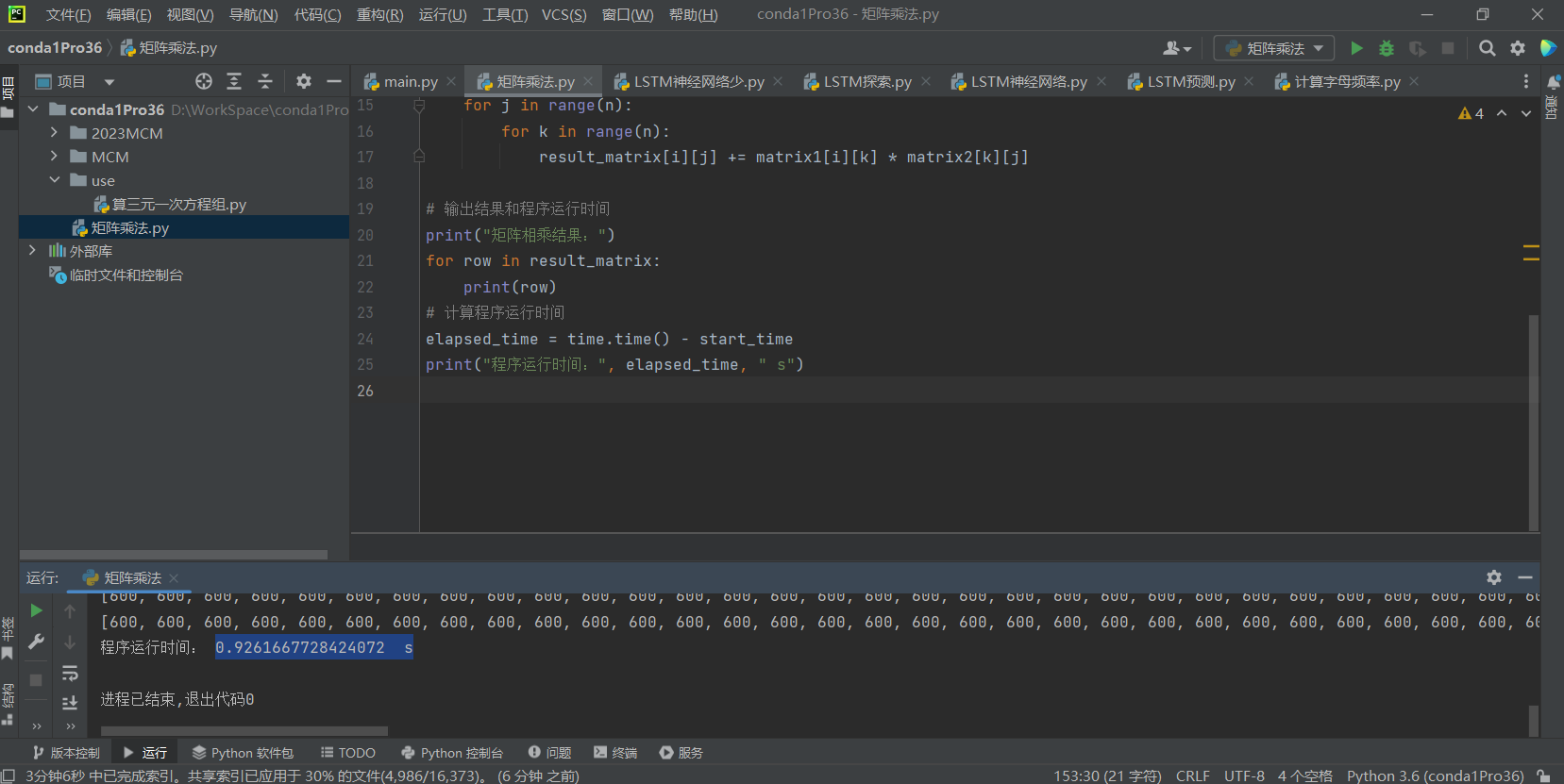1564x784 pixels.
Task: Click the run console horizontal scrollbar
Action: click(x=244, y=731)
